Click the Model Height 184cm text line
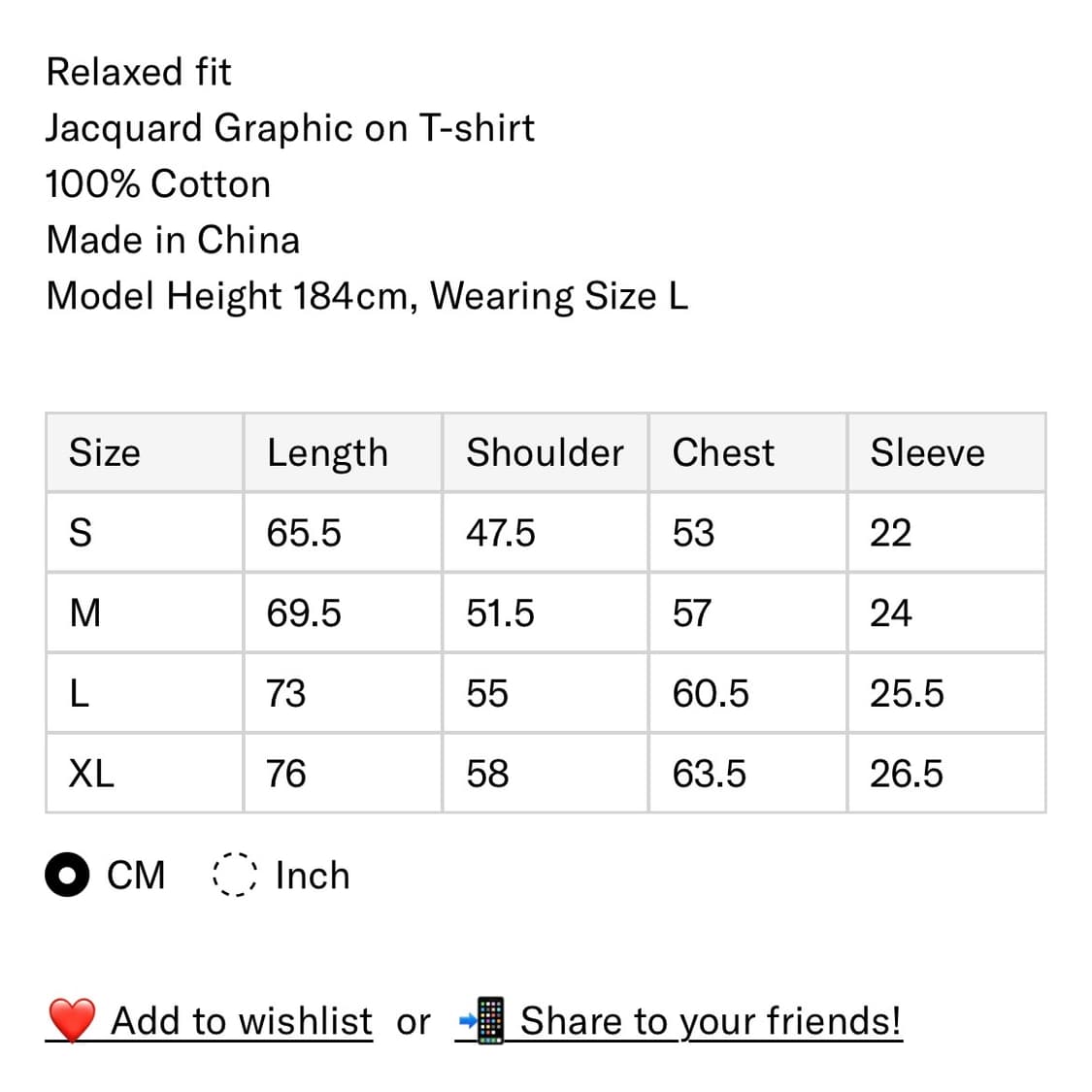This screenshot has width=1092, height=1092. coord(367,296)
